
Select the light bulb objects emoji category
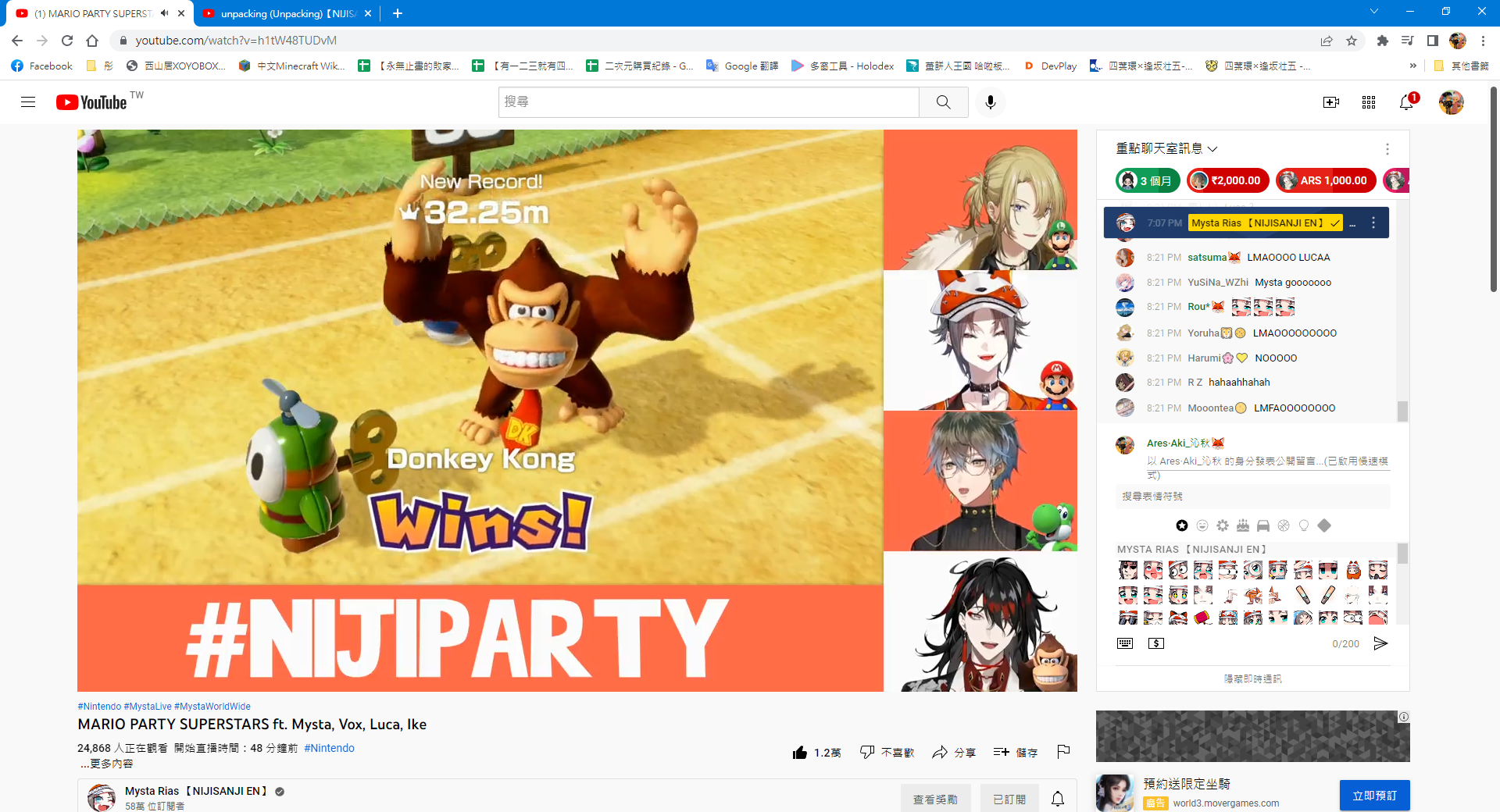point(1304,525)
